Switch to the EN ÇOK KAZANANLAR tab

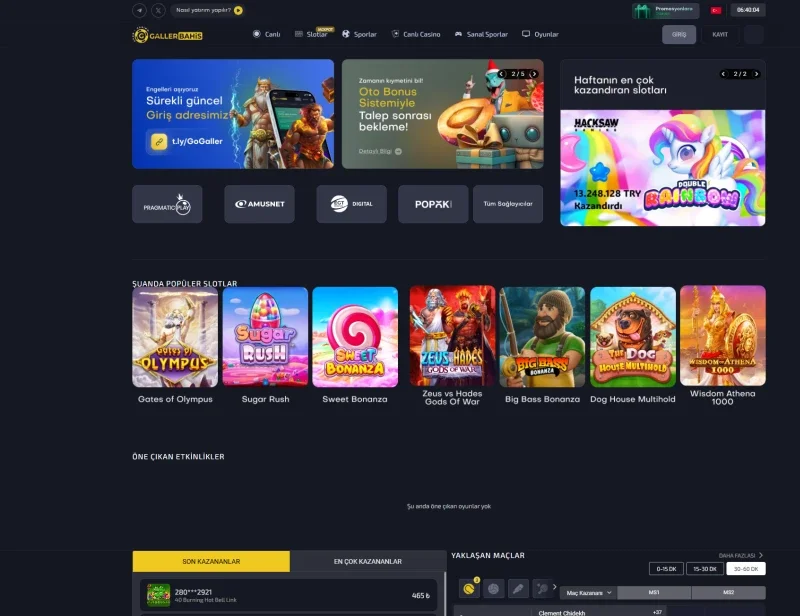pyautogui.click(x=368, y=561)
